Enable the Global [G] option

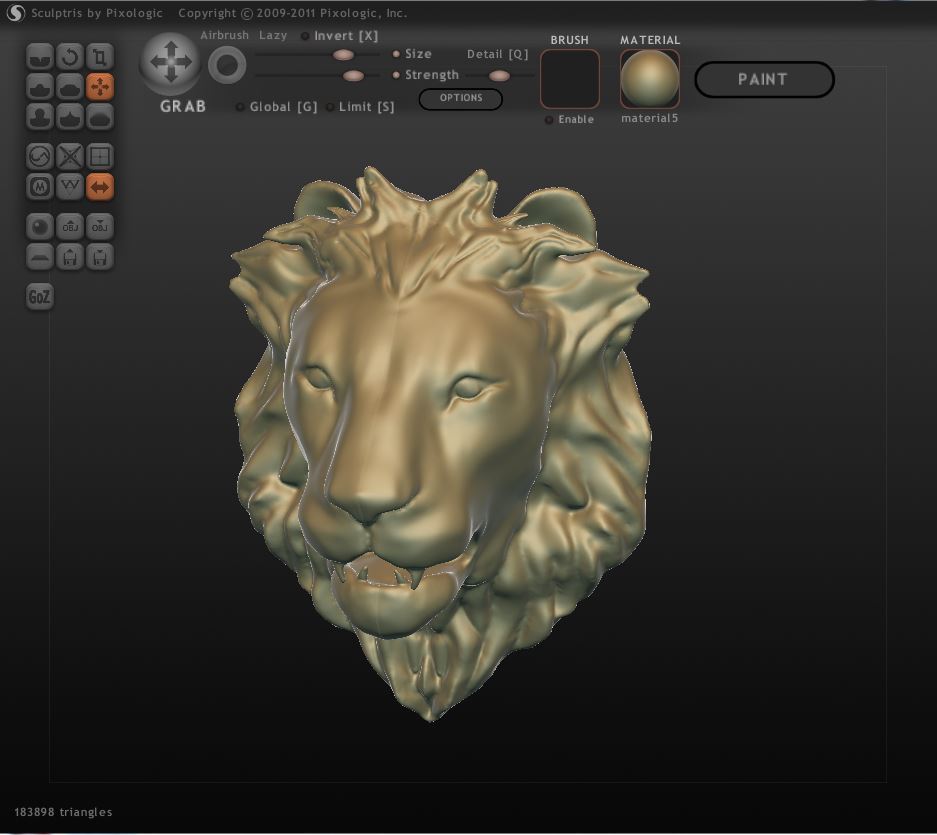pos(277,107)
